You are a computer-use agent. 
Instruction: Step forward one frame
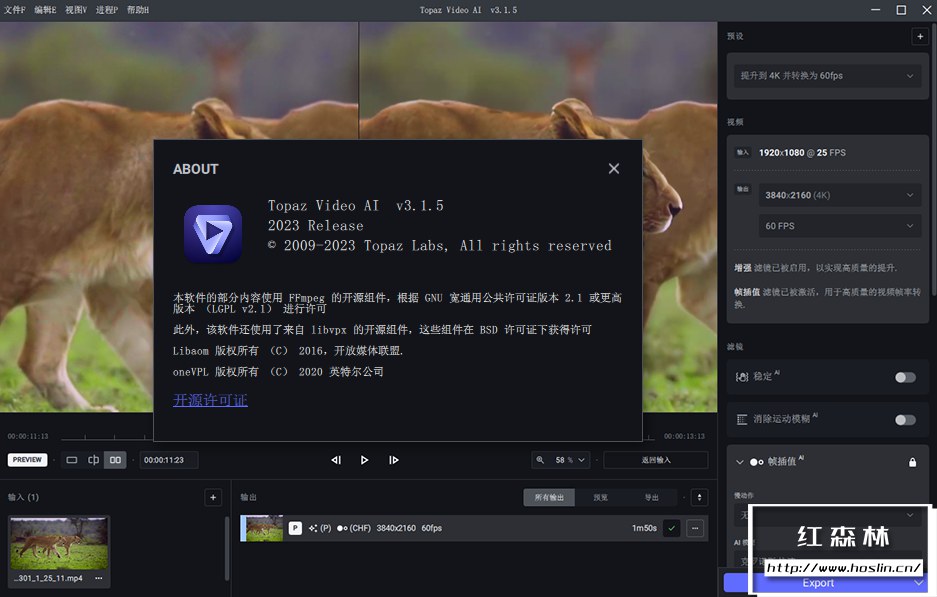click(x=393, y=460)
